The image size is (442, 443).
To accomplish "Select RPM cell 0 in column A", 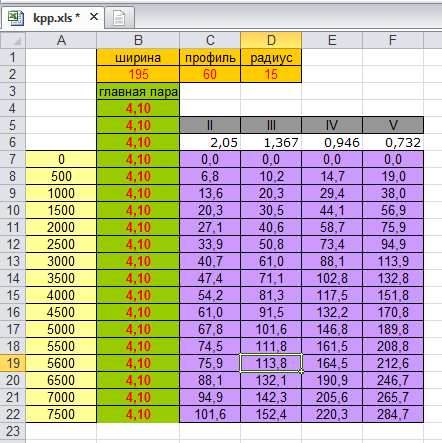I will [x=61, y=159].
